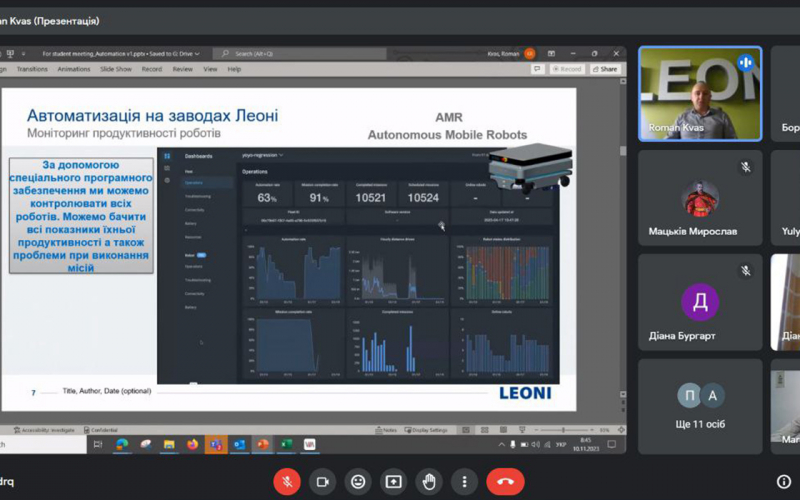The width and height of the screenshot is (800, 500).
Task: Open the notification center icon in the taskbar
Action: click(x=612, y=445)
